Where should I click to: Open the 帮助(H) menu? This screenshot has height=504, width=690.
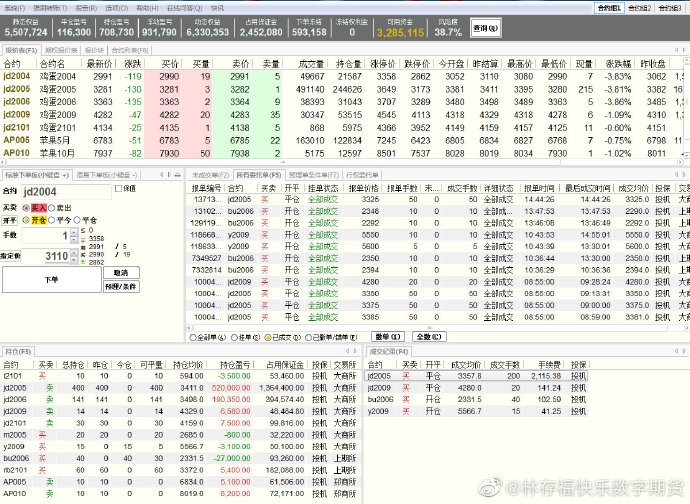(x=147, y=8)
